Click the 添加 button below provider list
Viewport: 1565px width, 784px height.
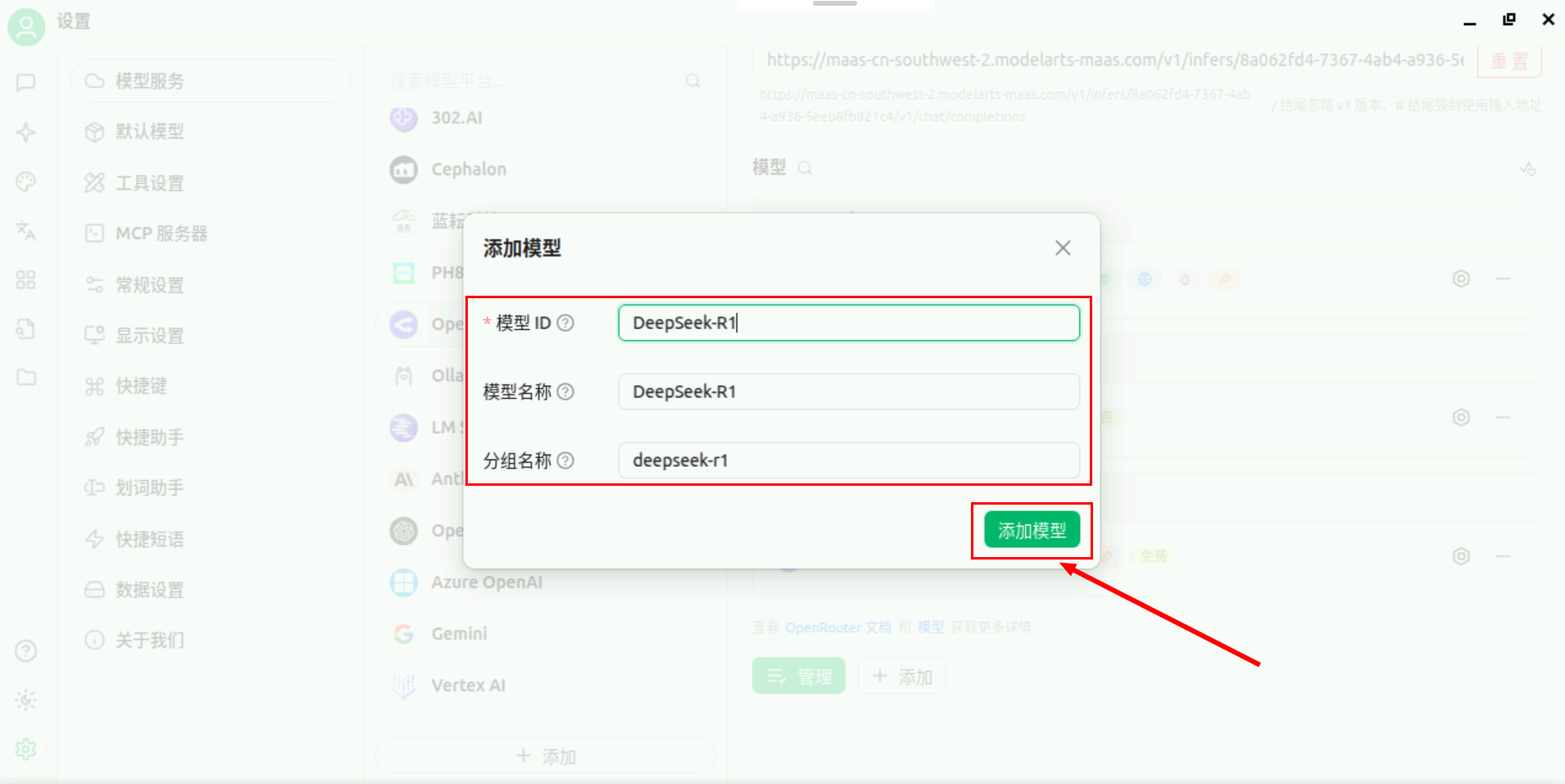pos(545,756)
